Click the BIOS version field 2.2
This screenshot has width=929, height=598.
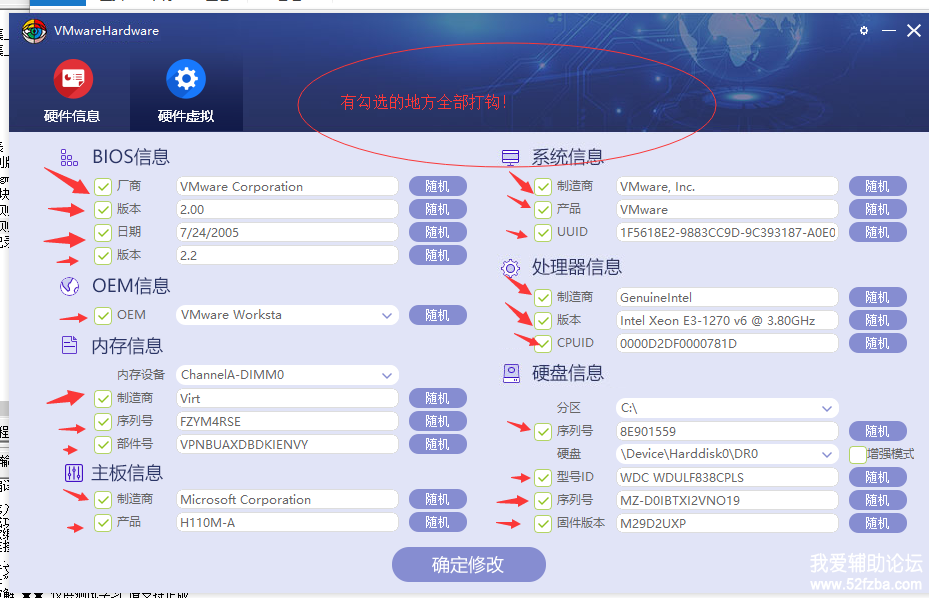point(287,255)
